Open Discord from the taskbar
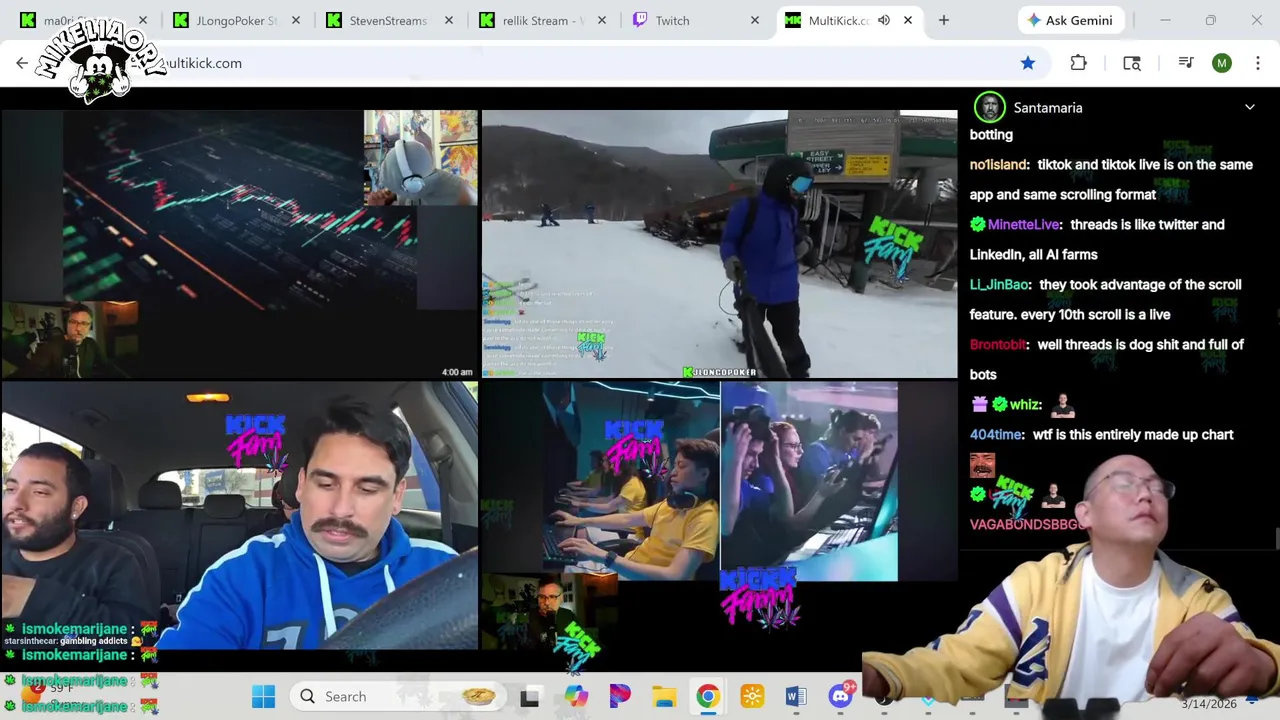 (841, 696)
